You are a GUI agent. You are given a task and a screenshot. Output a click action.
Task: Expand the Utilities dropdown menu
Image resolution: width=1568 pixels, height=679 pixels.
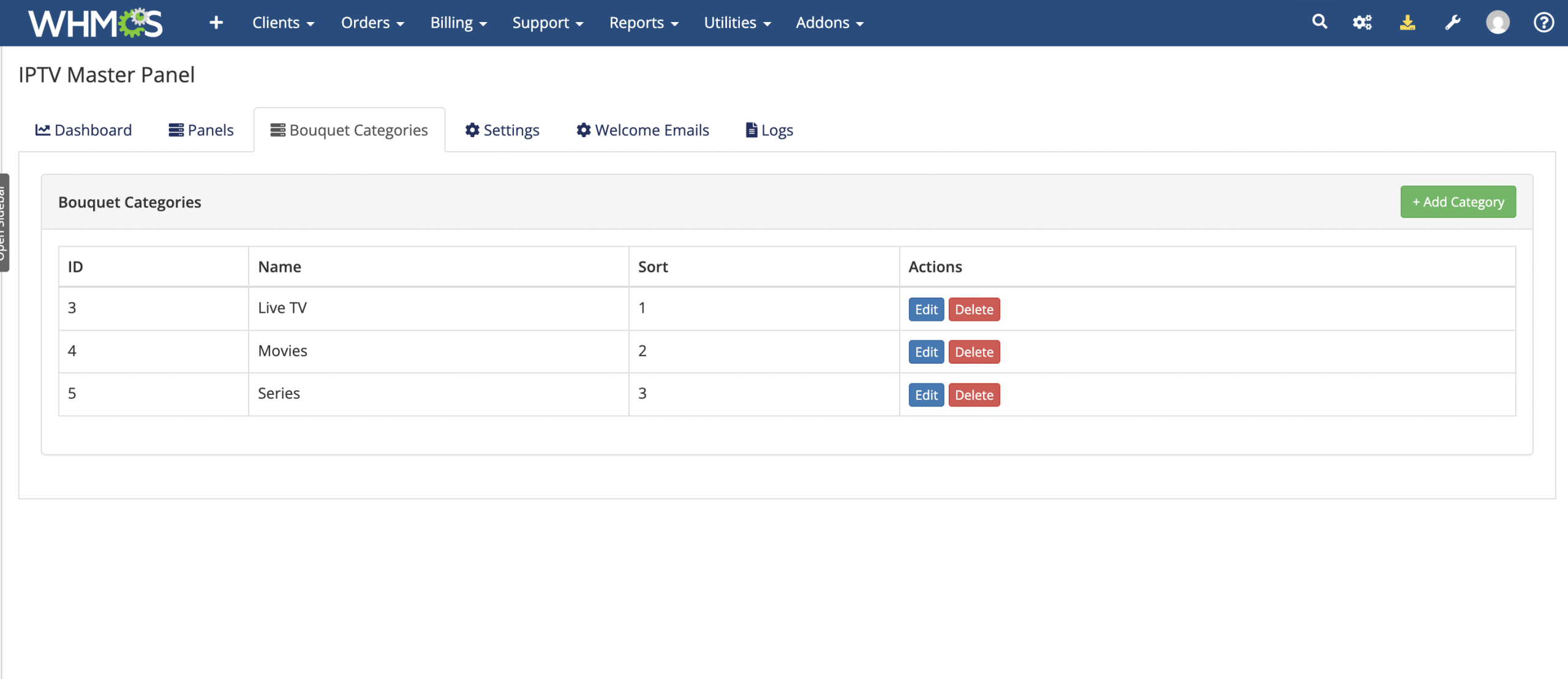tap(737, 23)
